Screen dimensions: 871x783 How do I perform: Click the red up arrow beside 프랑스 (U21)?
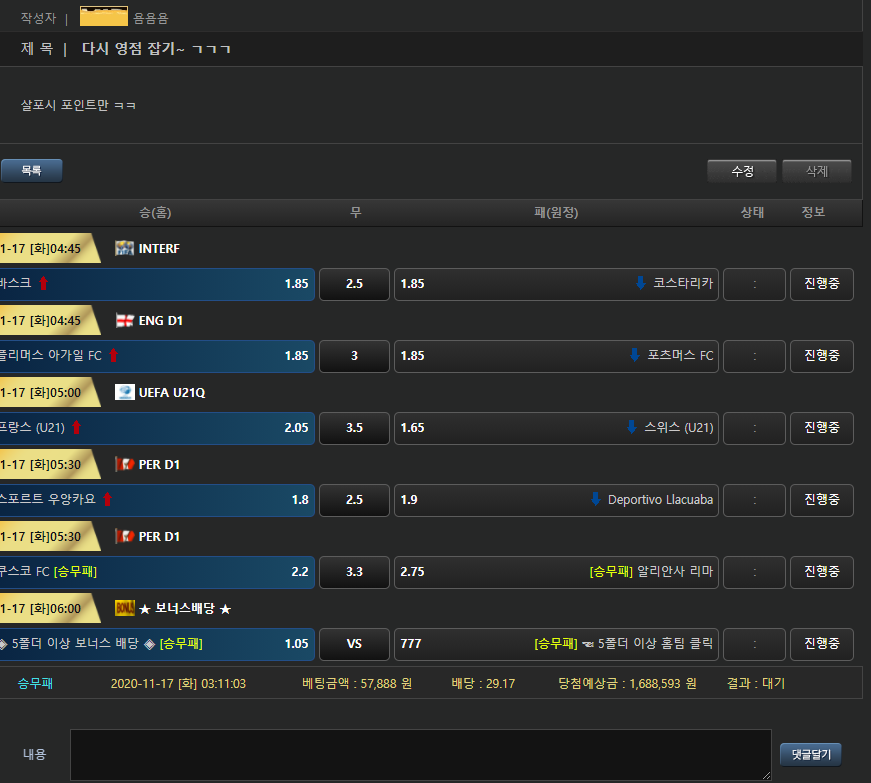[76, 428]
